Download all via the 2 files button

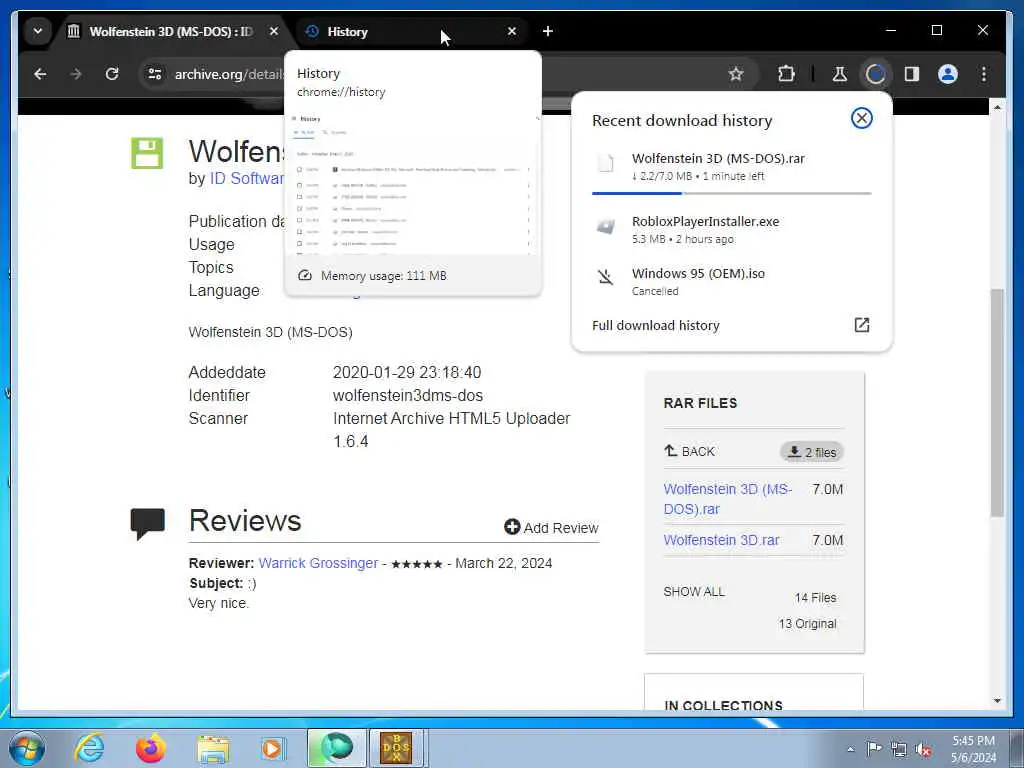pos(812,452)
